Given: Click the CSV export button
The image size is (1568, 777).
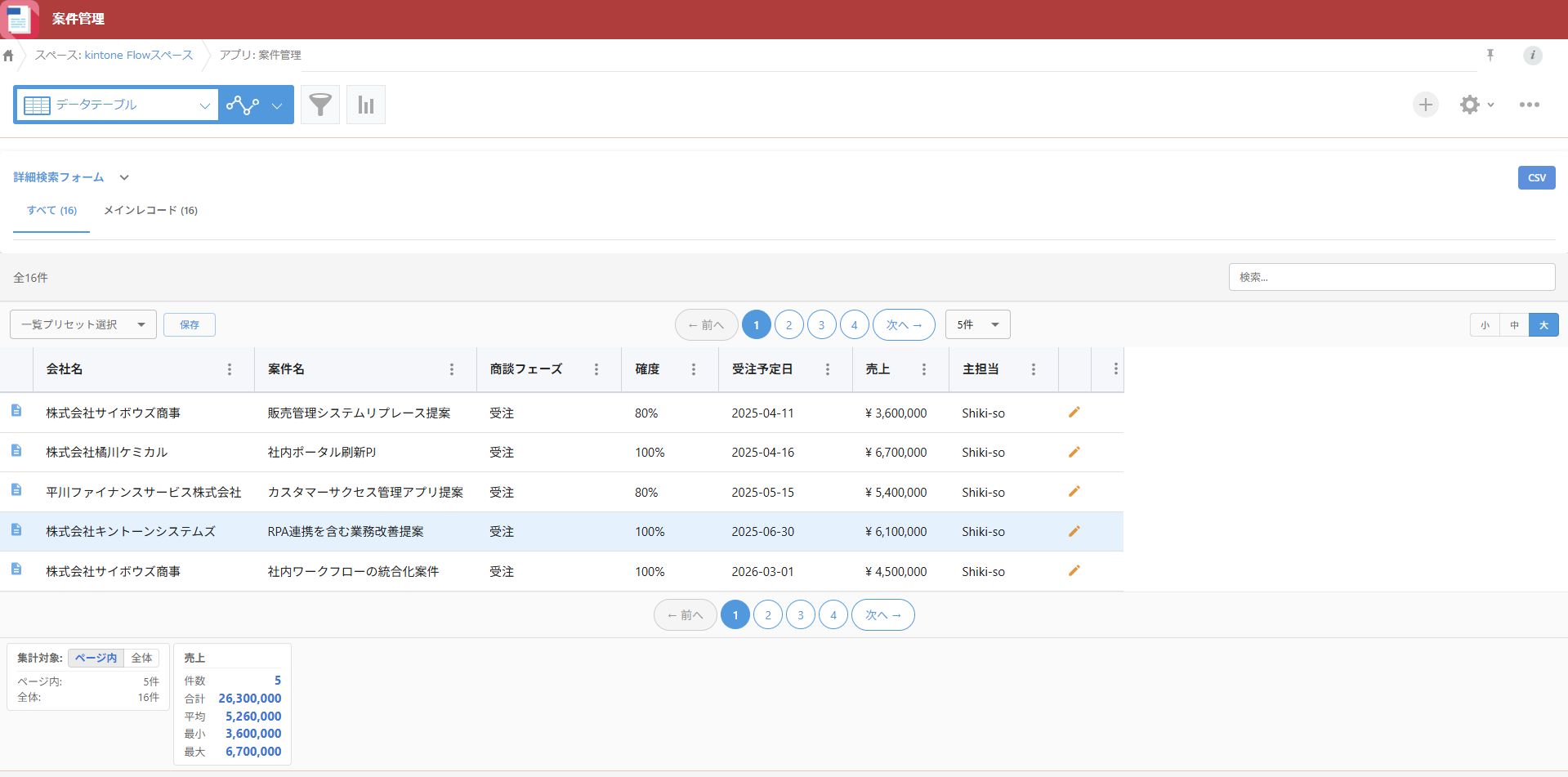Looking at the screenshot, I should (x=1536, y=177).
